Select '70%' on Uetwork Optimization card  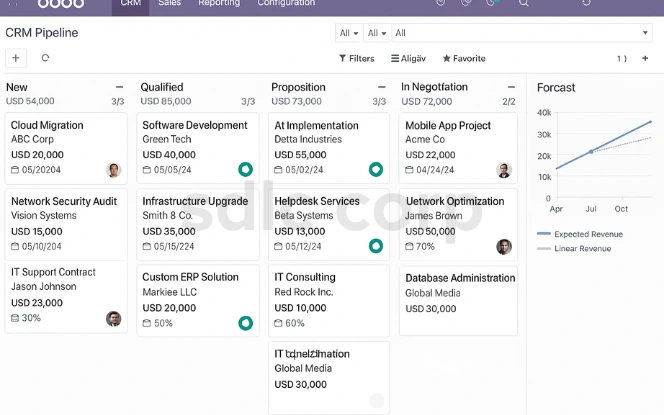coord(425,246)
